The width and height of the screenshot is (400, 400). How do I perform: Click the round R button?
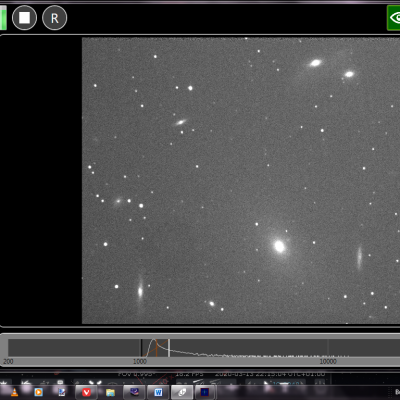(55, 18)
